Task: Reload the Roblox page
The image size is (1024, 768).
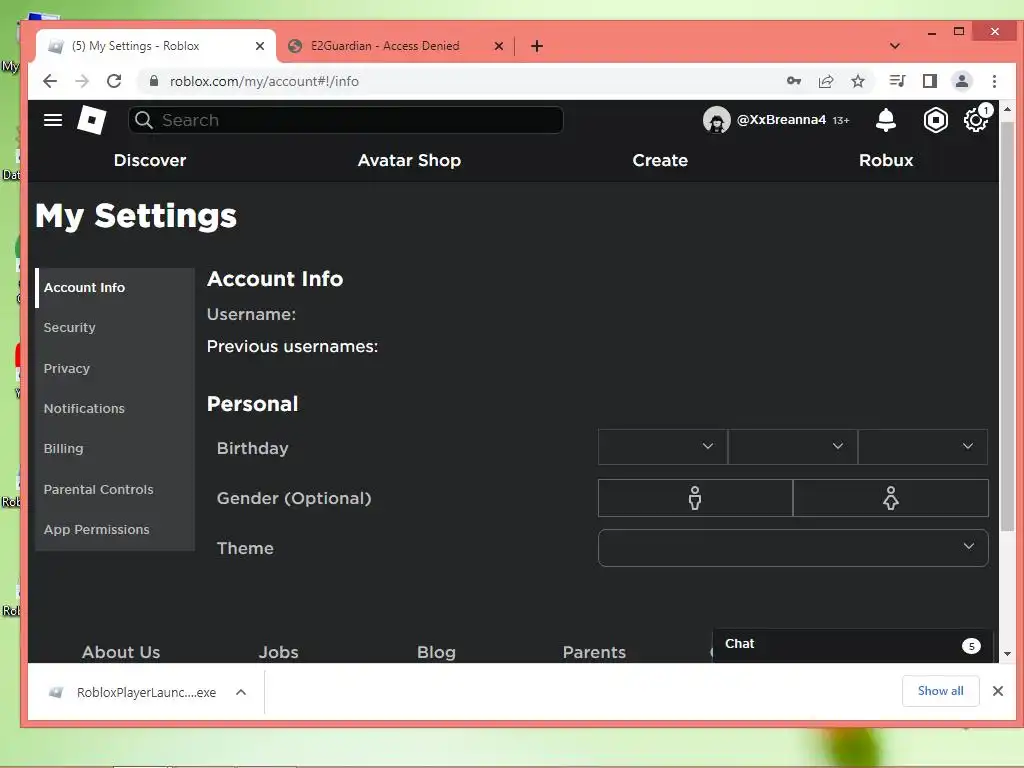Action: click(x=114, y=81)
